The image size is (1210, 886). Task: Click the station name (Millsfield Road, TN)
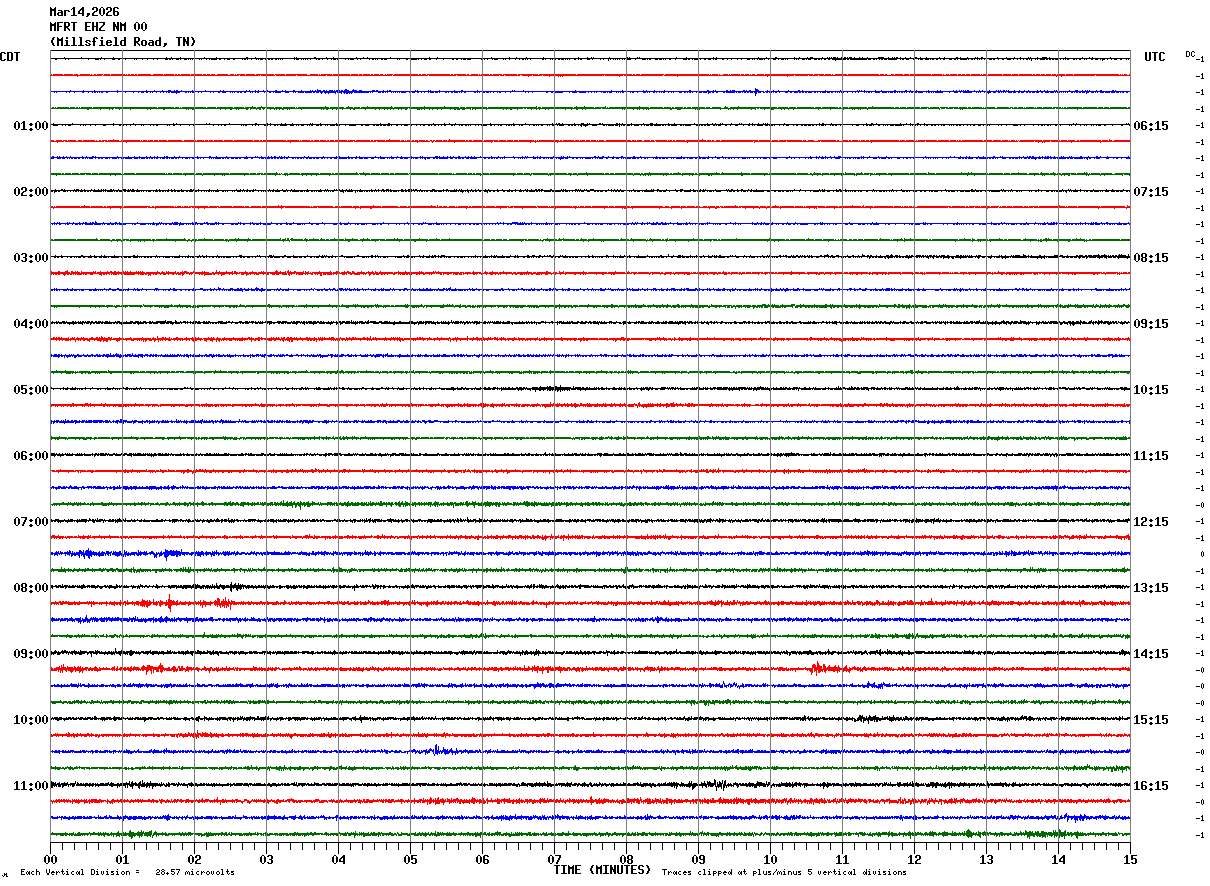tap(123, 42)
